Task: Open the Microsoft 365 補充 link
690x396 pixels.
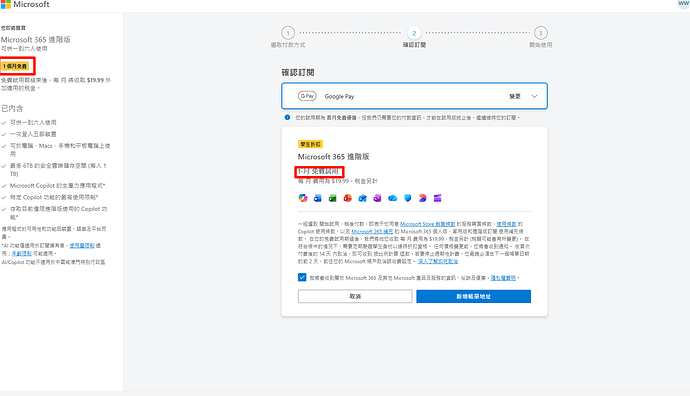Action: (x=372, y=231)
